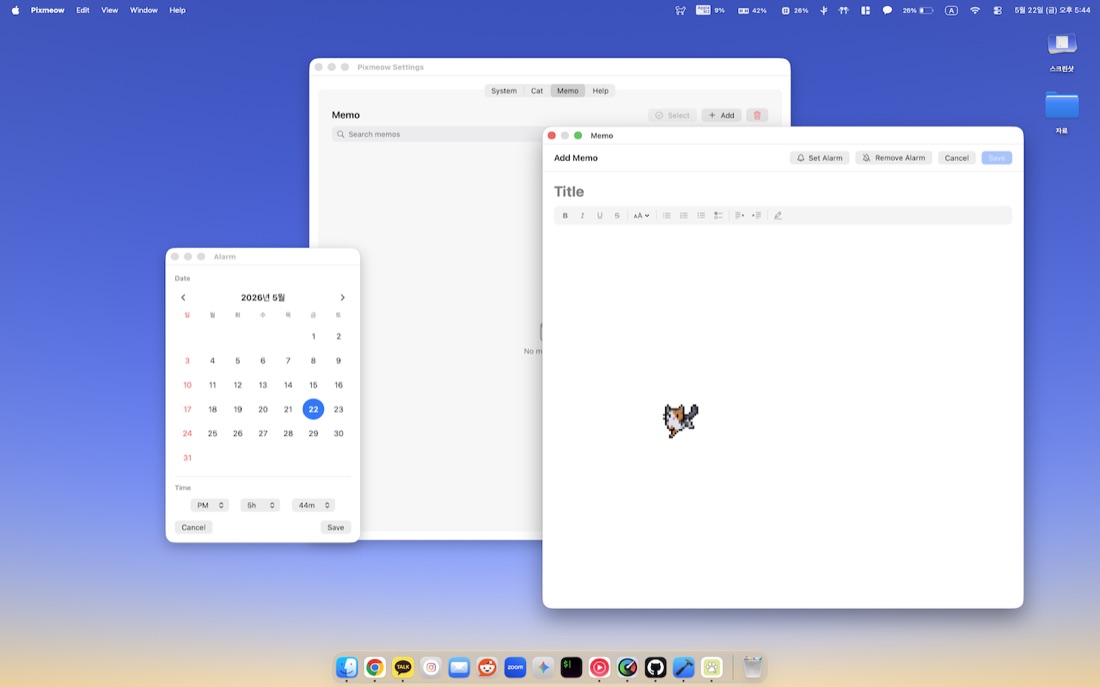Click the Memo tab in Pixmeow Settings

click(568, 91)
